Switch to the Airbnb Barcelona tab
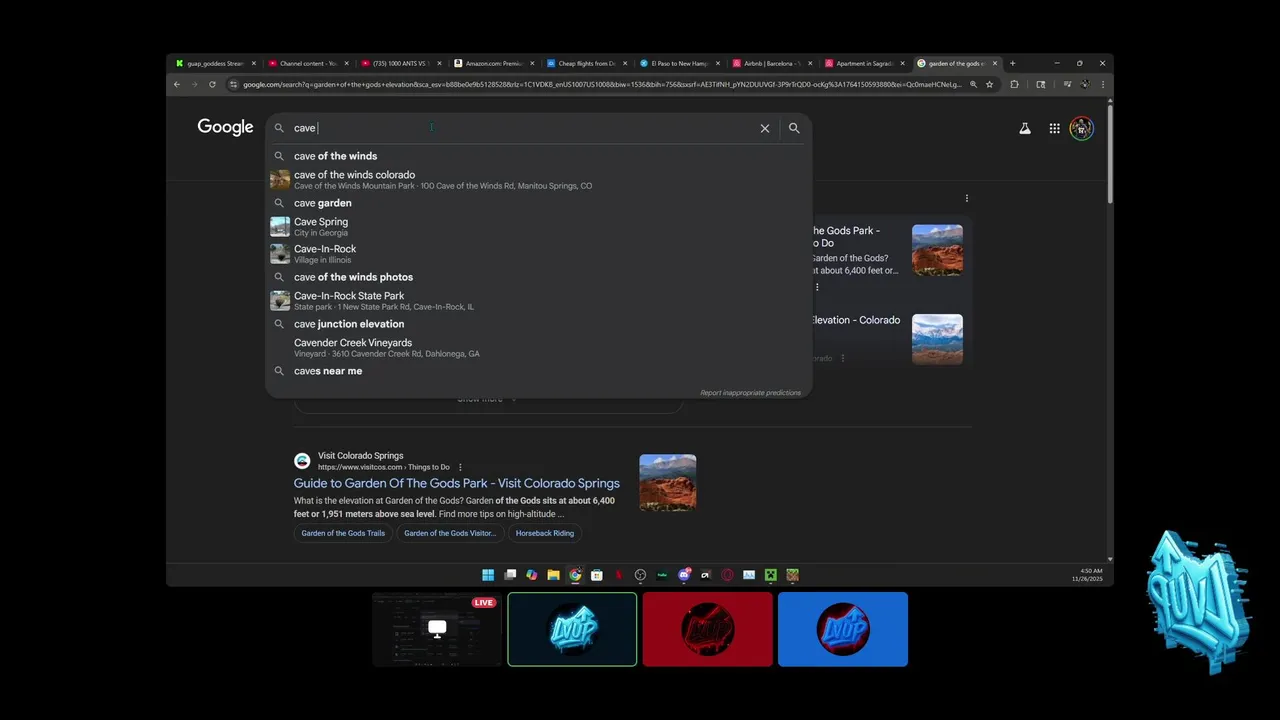This screenshot has height=720, width=1280. coord(771,63)
